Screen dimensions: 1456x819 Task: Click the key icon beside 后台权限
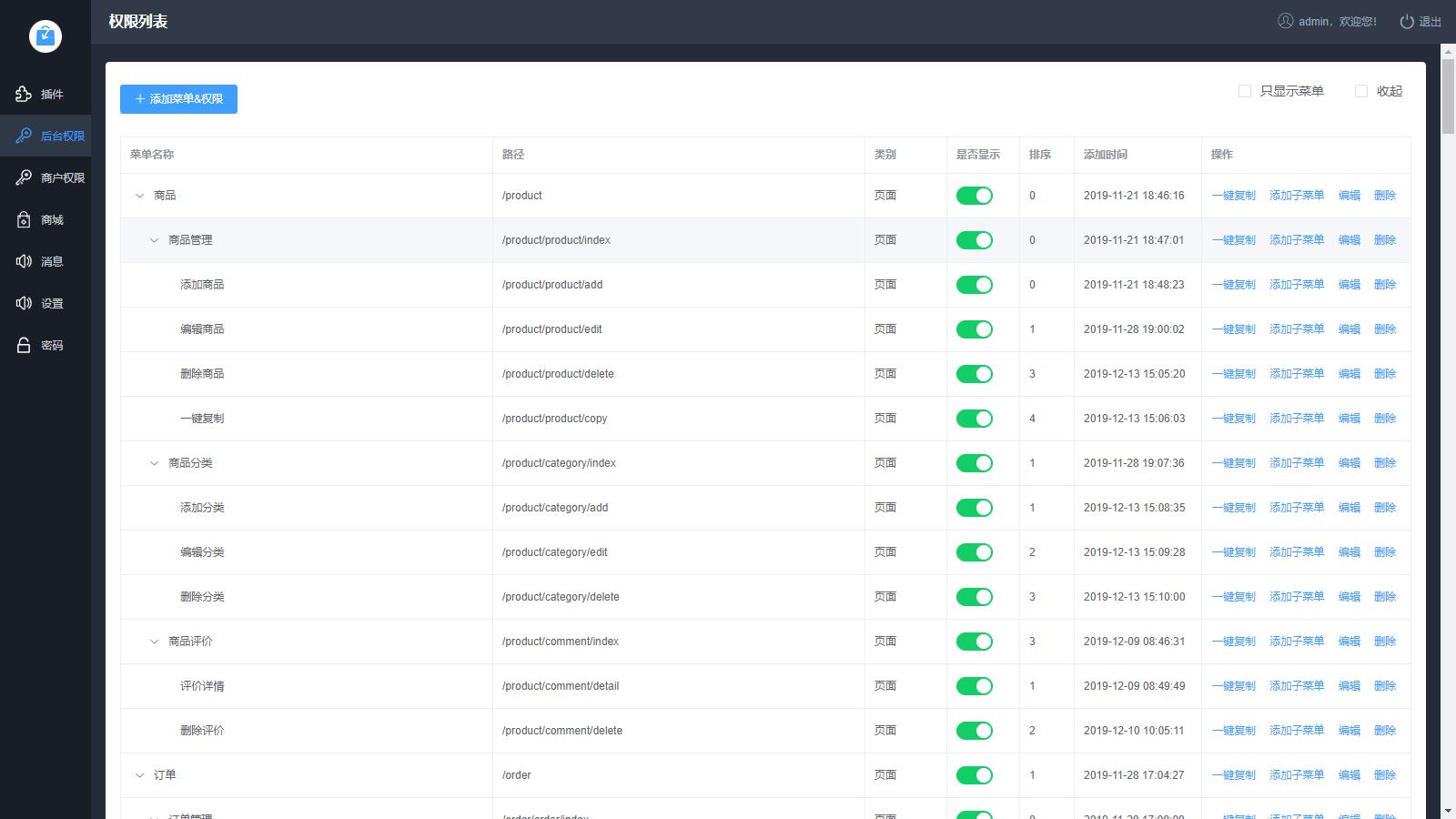click(24, 136)
